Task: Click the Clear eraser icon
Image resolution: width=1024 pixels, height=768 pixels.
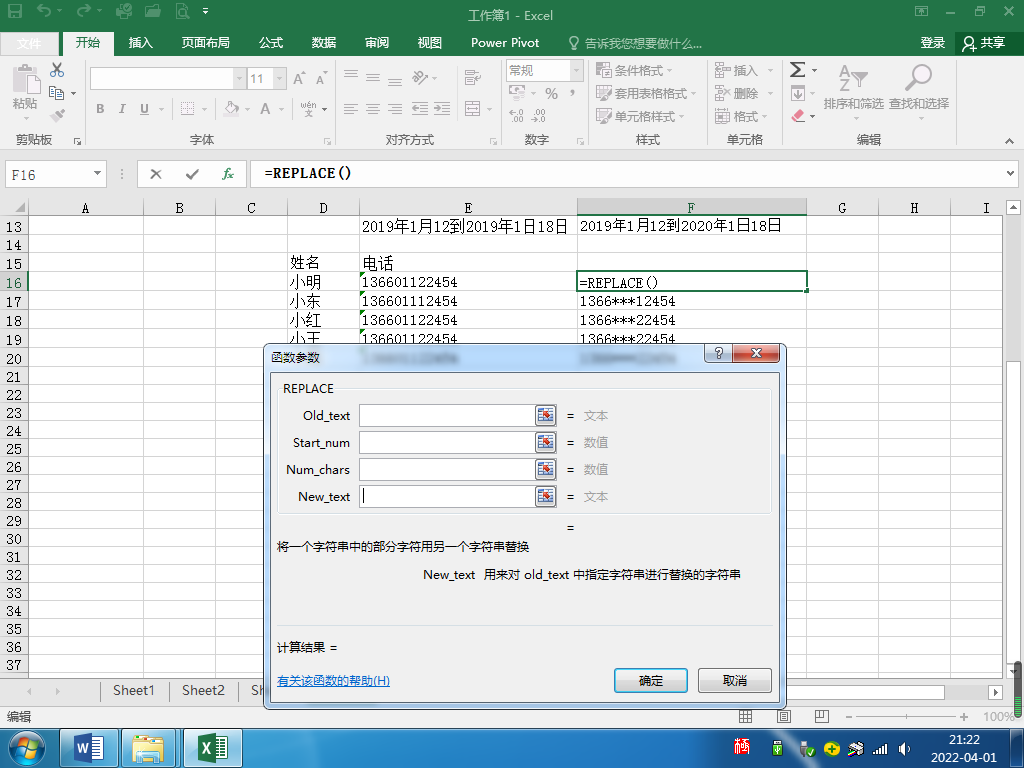Action: (797, 116)
